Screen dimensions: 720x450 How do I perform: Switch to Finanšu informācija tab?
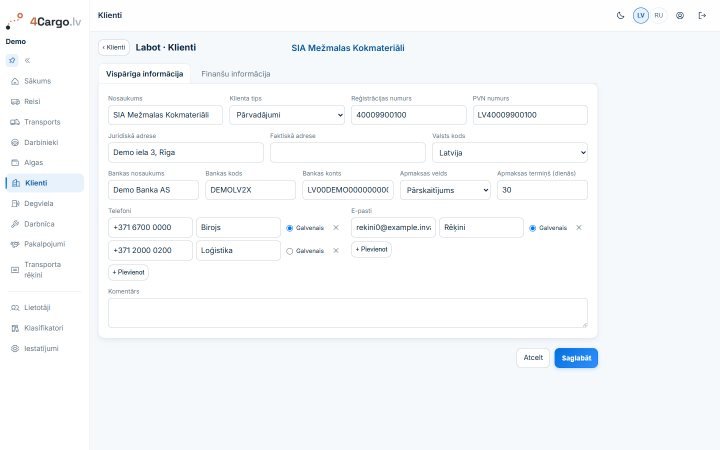pyautogui.click(x=236, y=74)
